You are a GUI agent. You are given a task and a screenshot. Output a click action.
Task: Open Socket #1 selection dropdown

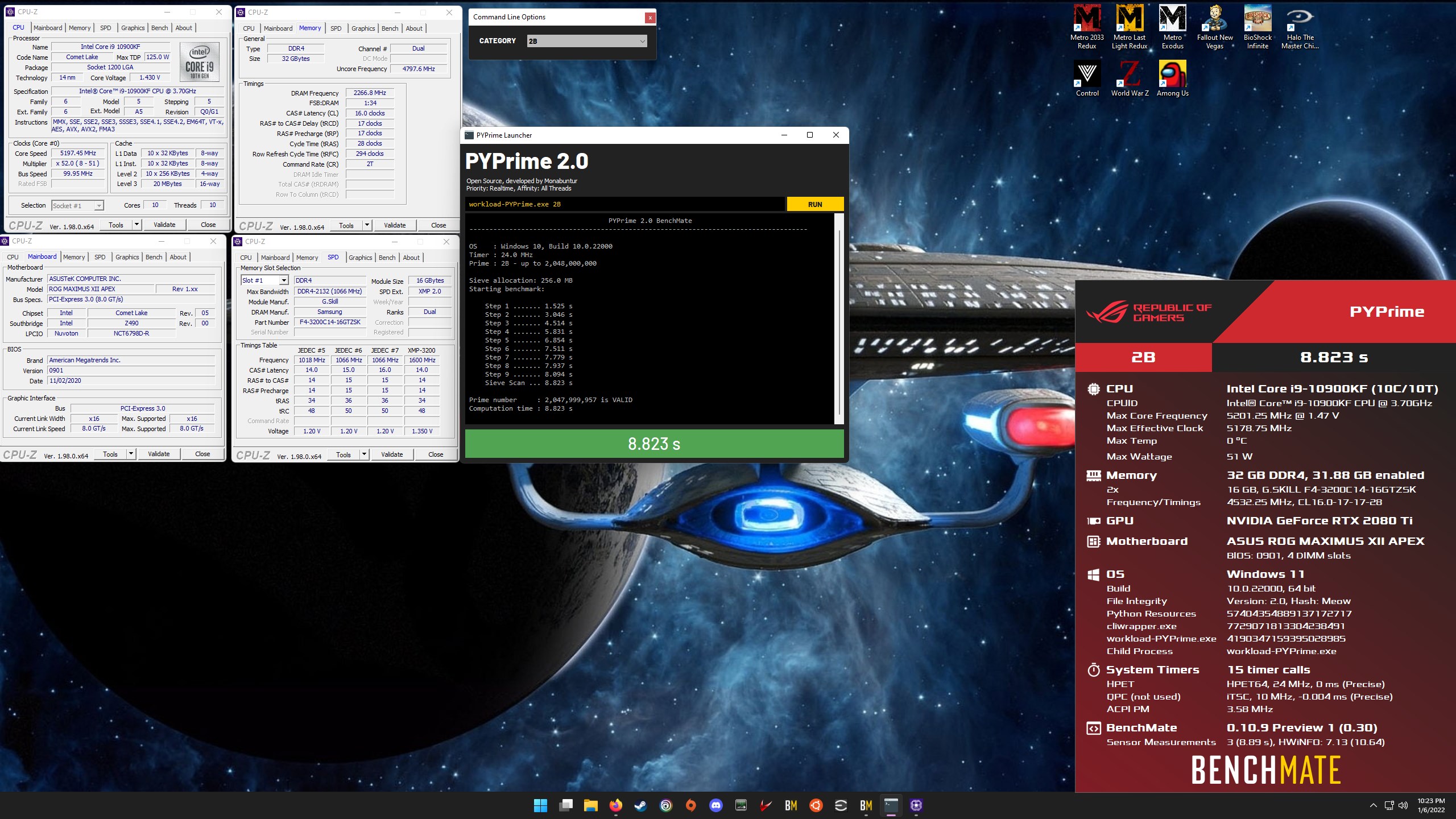(77, 206)
